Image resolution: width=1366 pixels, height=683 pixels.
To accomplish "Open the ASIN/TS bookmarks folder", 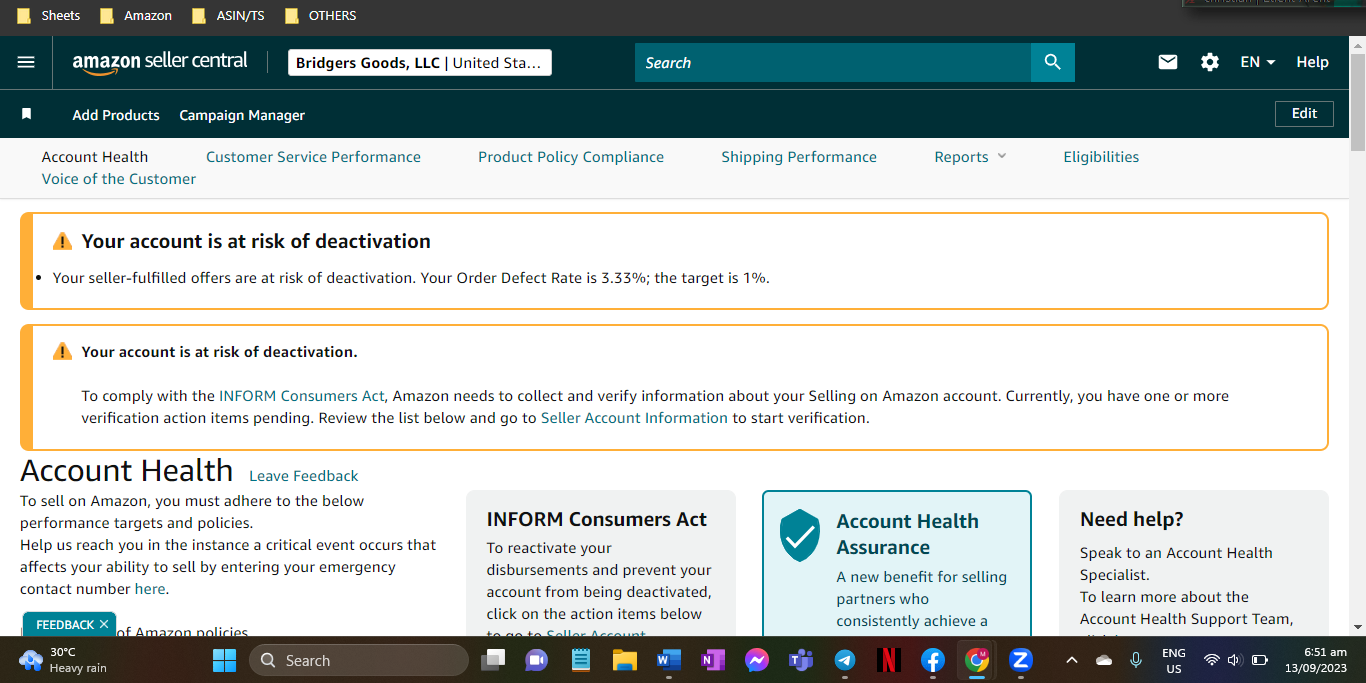I will pyautogui.click(x=229, y=16).
